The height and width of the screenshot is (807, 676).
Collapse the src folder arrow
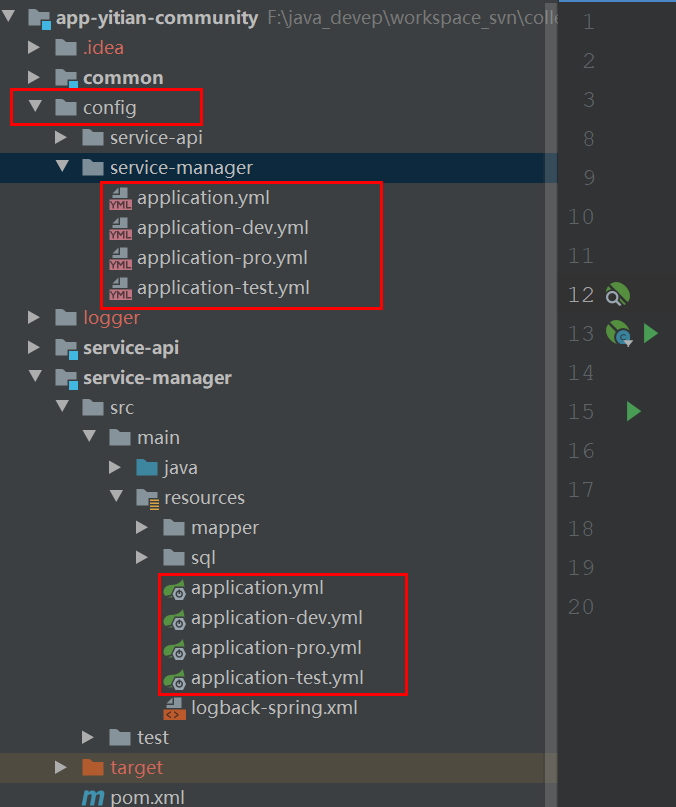(x=62, y=407)
